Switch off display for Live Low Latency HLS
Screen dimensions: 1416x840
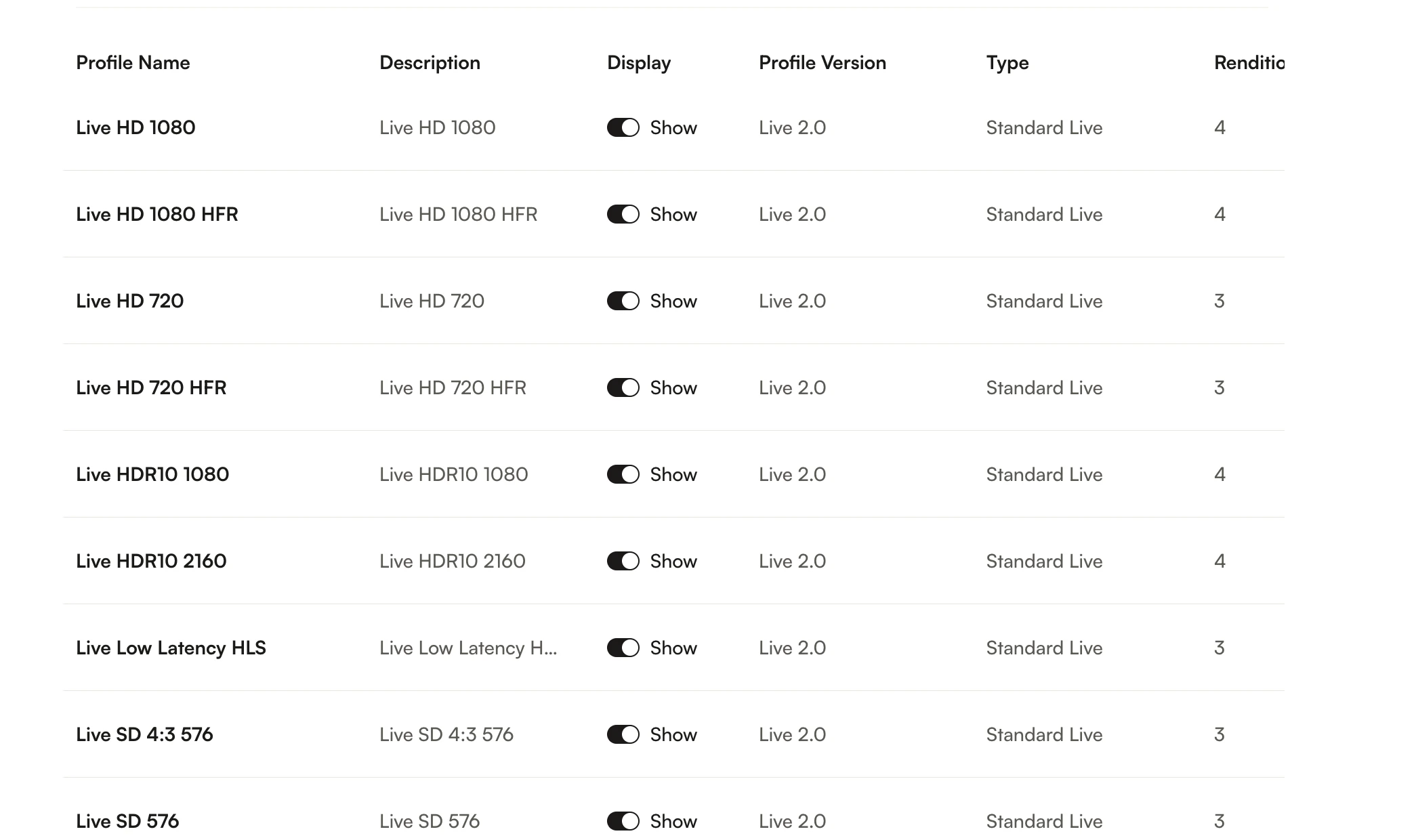623,648
